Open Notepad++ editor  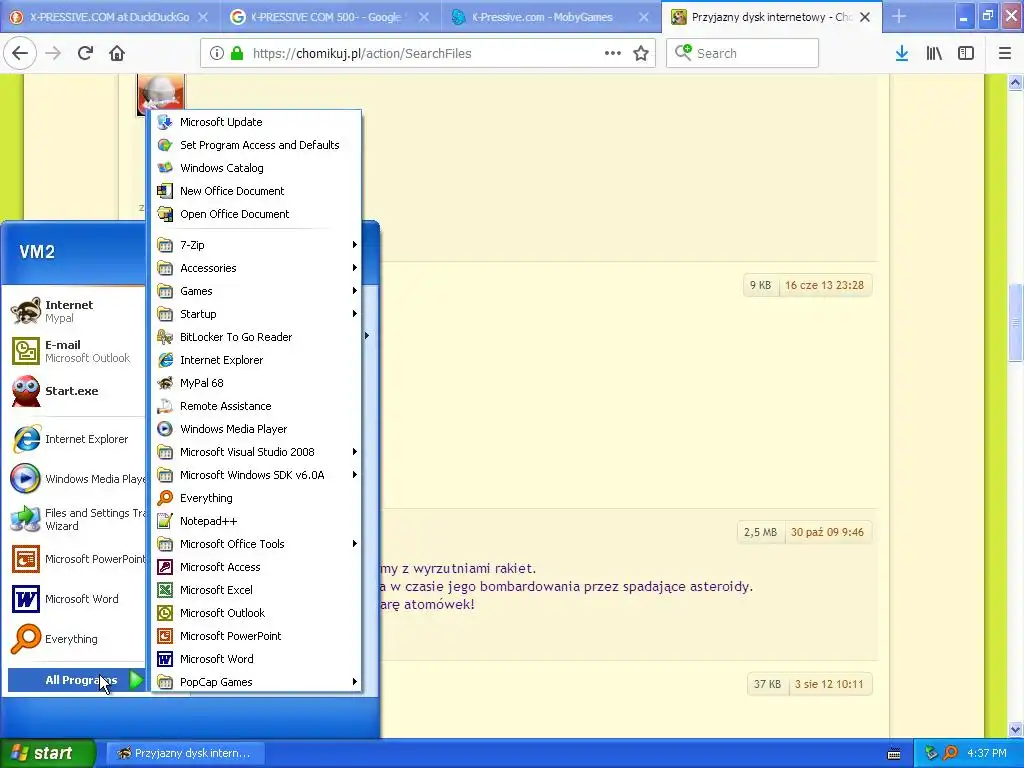[x=257, y=520]
